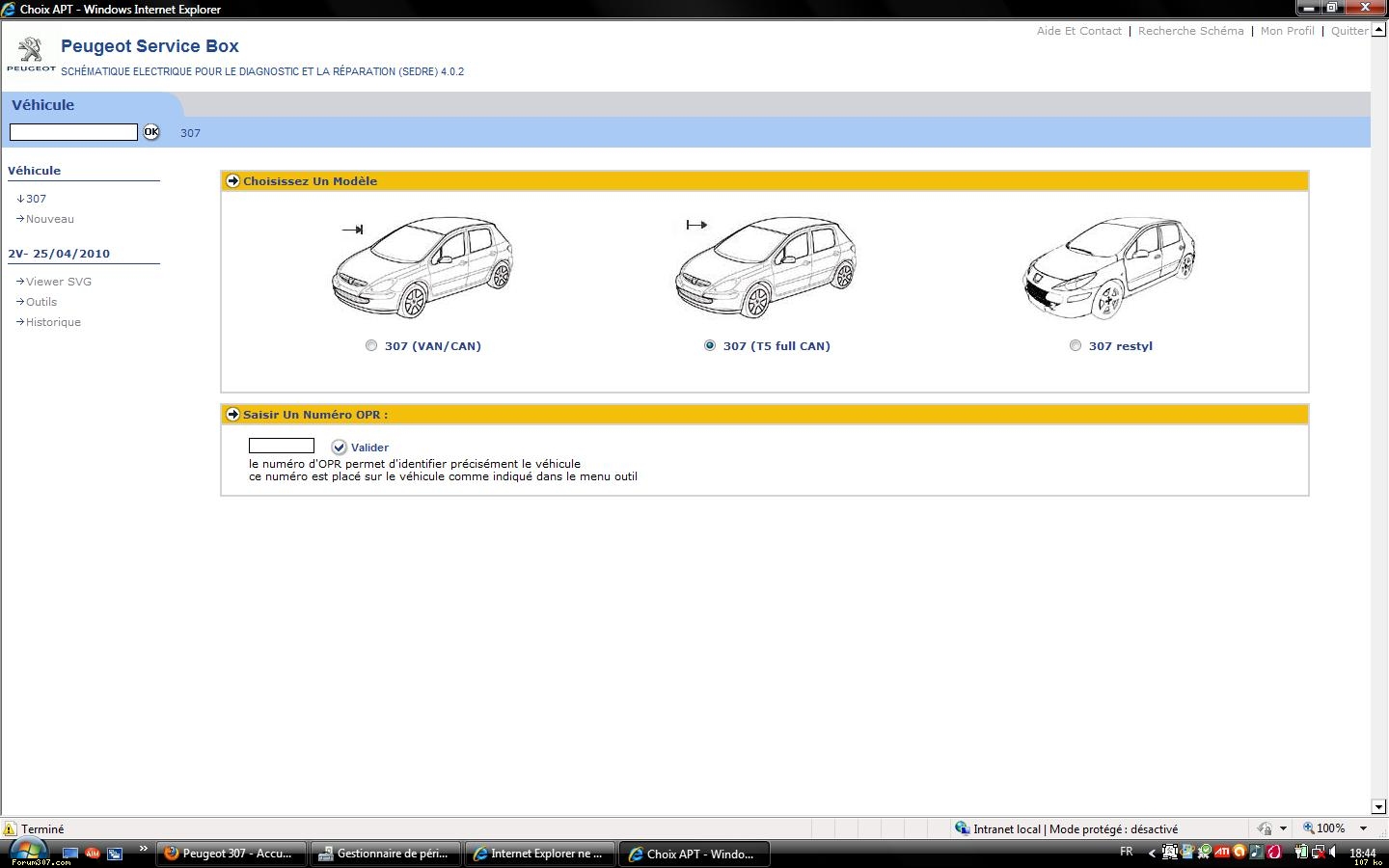Click the red swirl tray icon
Viewport: 1389px width, 868px height.
pyautogui.click(x=1274, y=852)
